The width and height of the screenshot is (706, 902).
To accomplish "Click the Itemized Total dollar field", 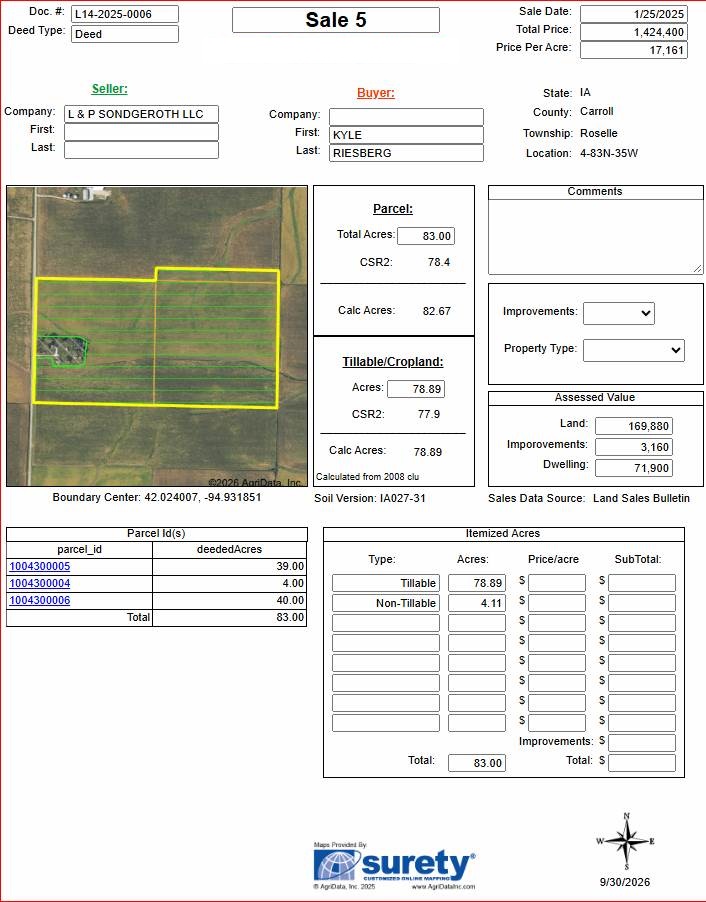I will pos(642,763).
